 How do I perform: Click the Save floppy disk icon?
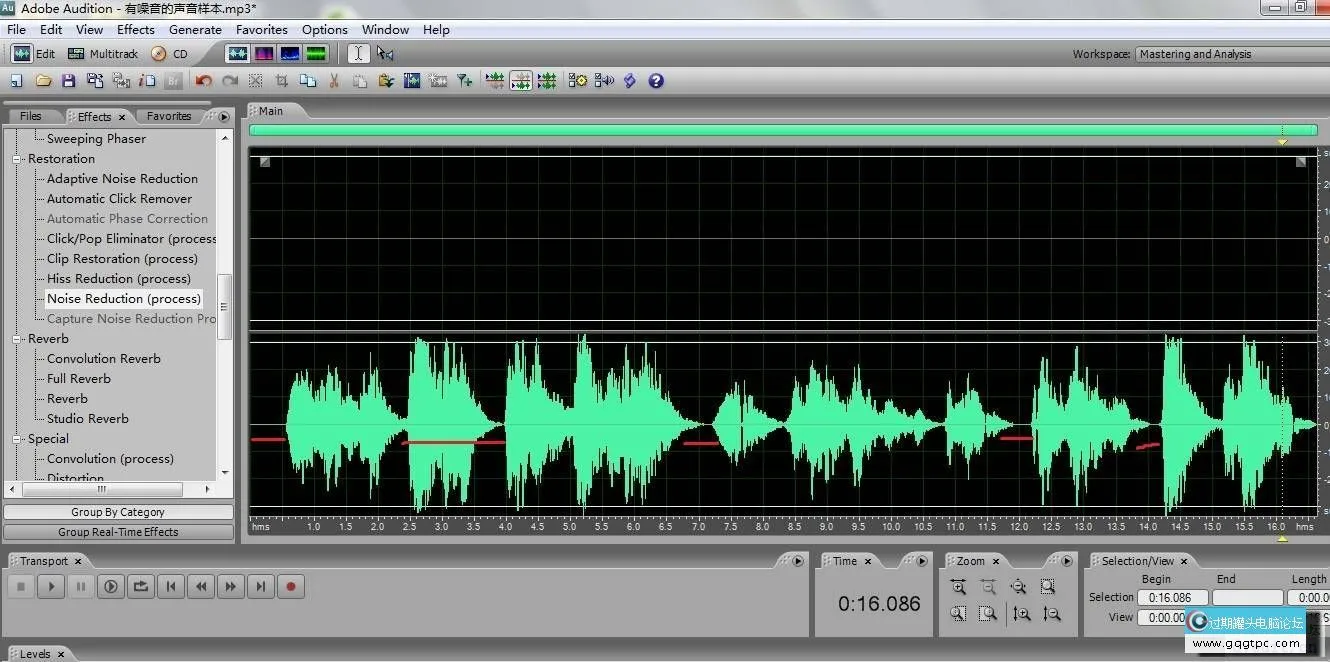[x=69, y=81]
